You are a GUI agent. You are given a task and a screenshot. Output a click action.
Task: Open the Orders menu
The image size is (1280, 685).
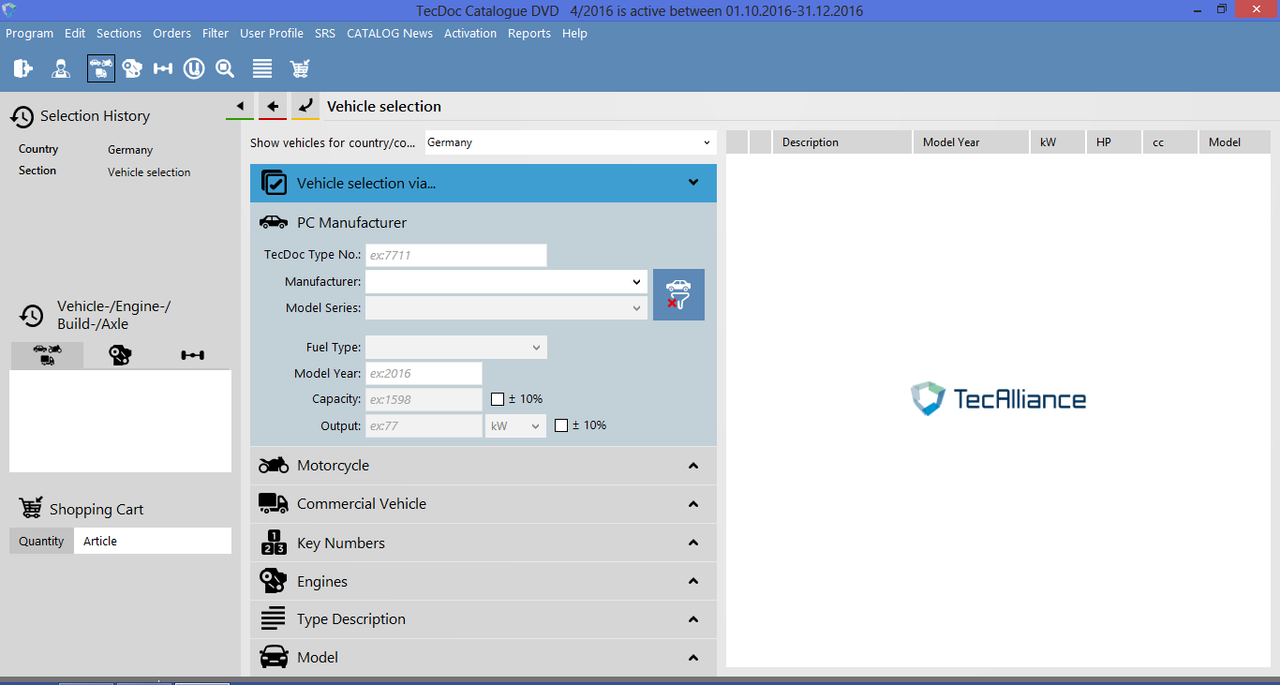coord(172,33)
